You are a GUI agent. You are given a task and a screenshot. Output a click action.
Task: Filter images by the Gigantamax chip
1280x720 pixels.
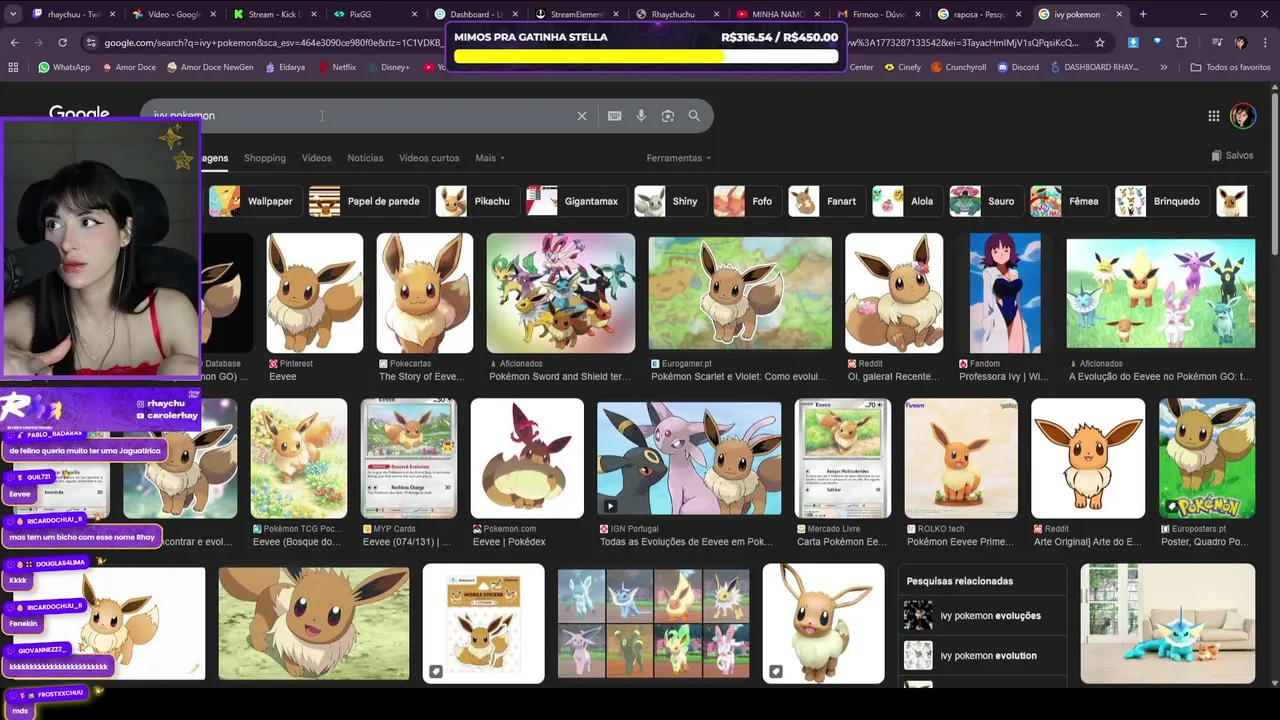[x=575, y=201]
